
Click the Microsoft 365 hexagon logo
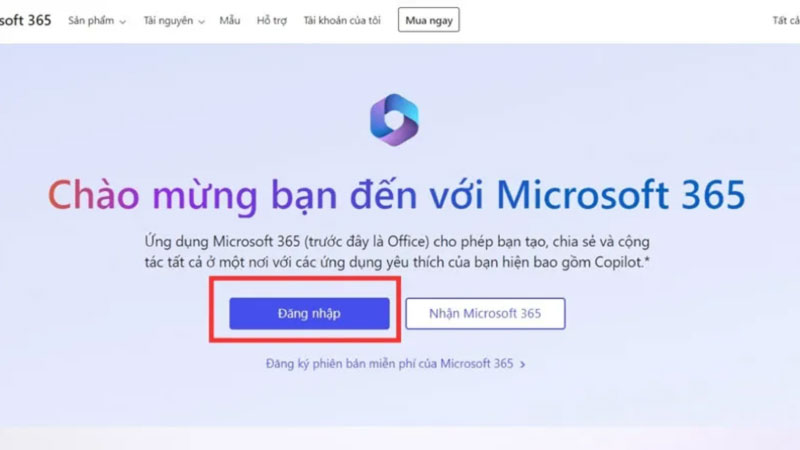[394, 120]
